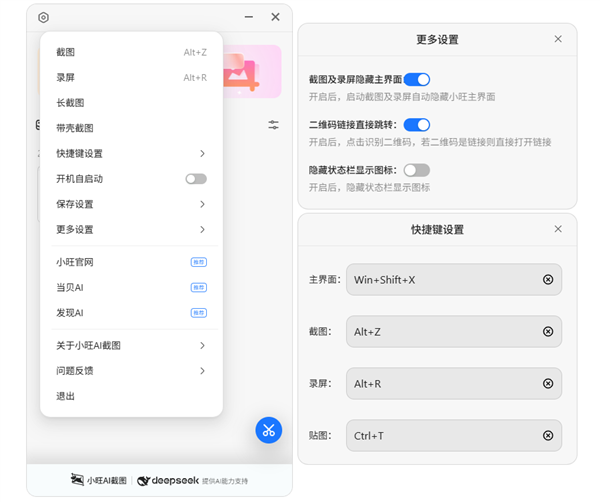Choose 带壳截图 menu entry

(75, 128)
